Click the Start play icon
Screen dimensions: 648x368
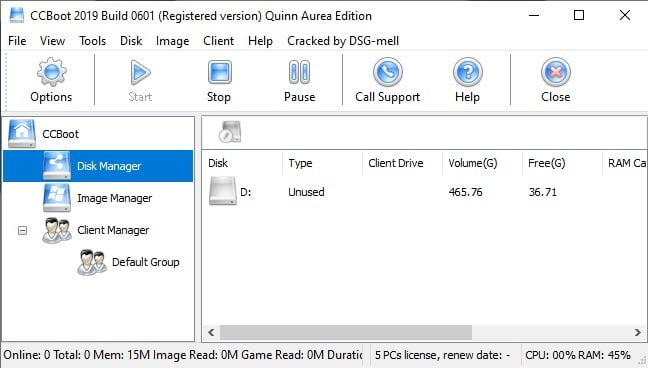point(140,72)
